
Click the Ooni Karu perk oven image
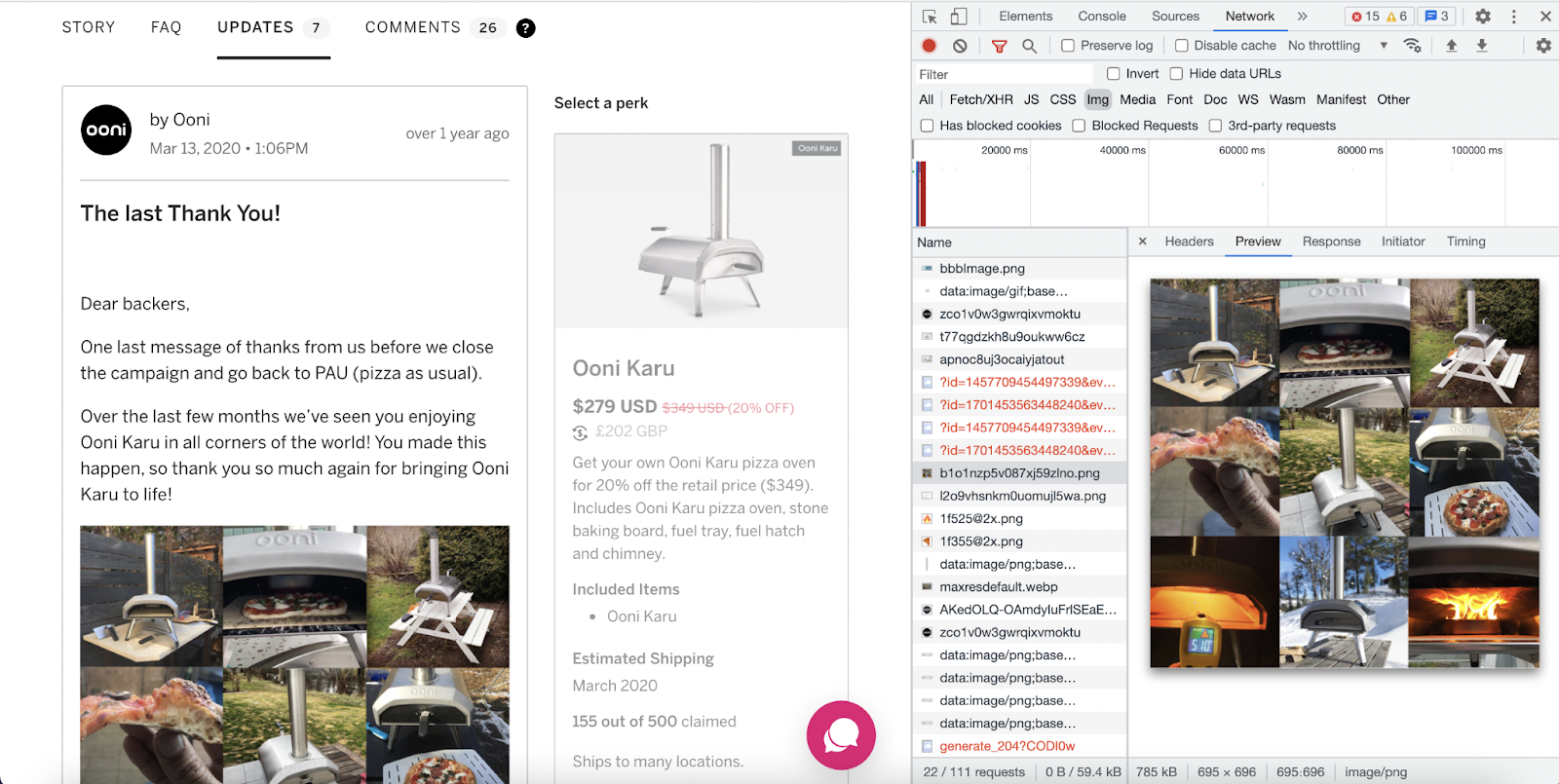(x=702, y=231)
